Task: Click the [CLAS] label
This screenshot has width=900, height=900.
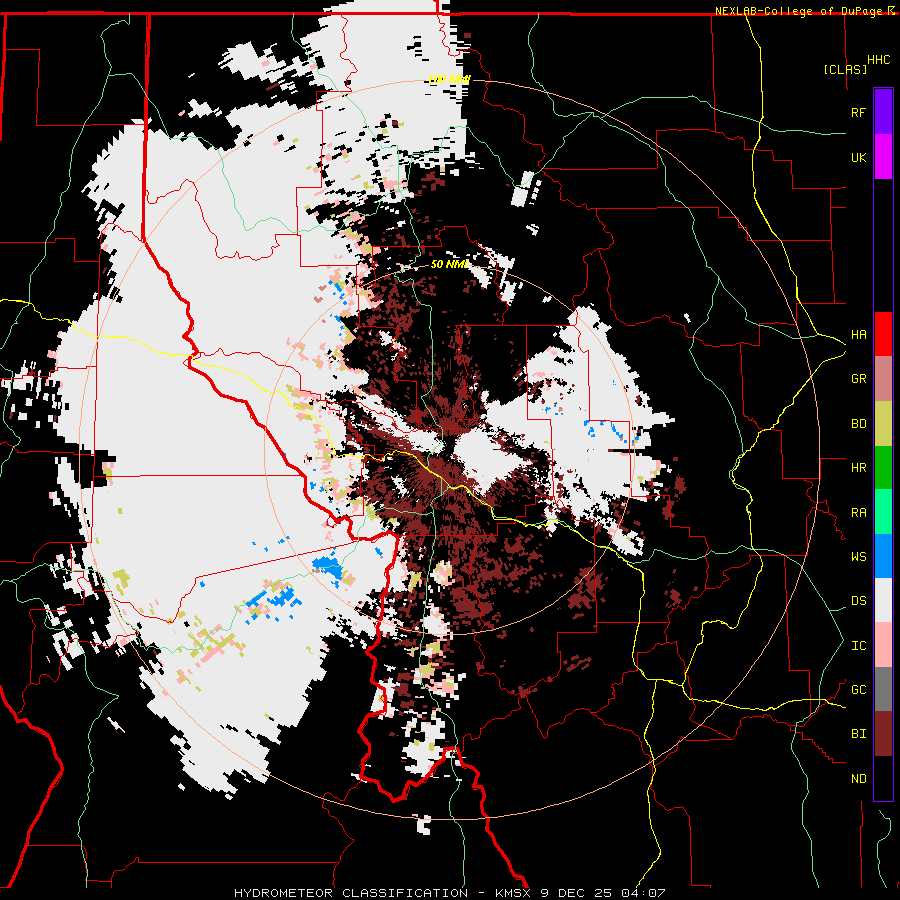Action: (845, 69)
